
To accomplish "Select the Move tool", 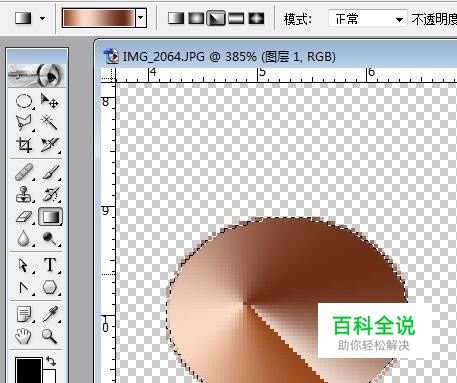I will 50,101.
